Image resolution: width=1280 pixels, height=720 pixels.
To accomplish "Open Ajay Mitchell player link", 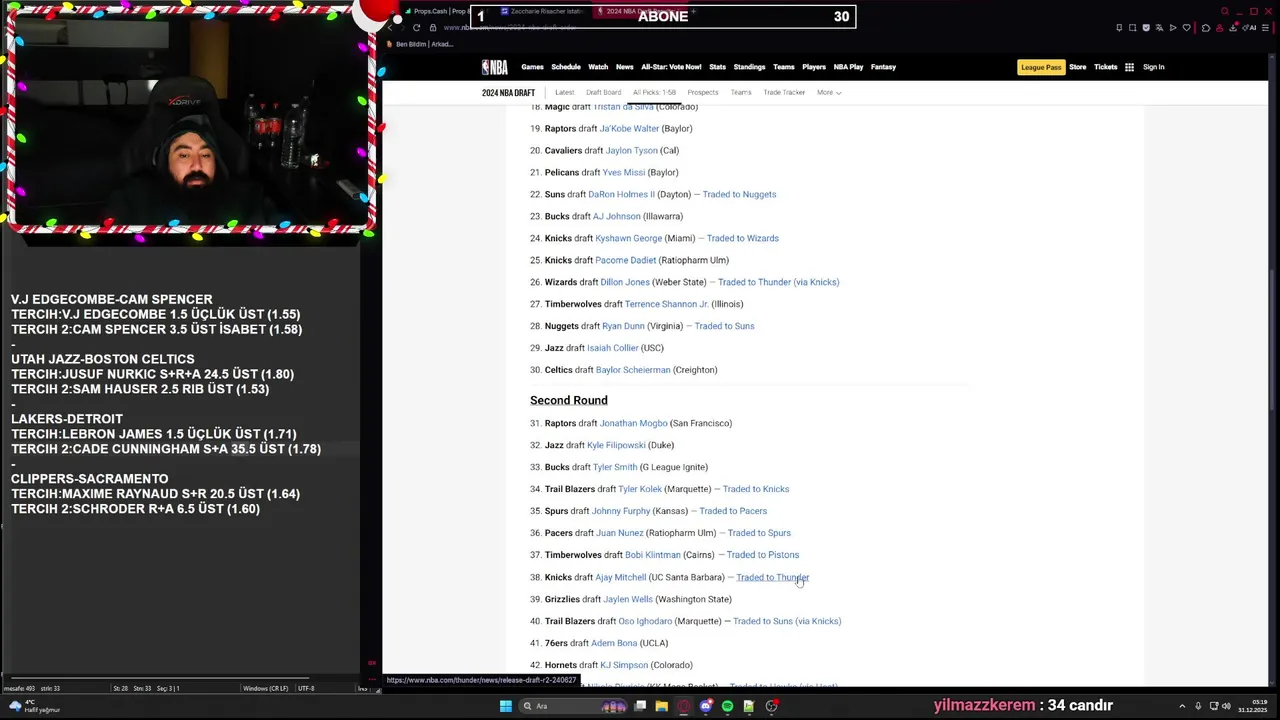I will click(620, 577).
